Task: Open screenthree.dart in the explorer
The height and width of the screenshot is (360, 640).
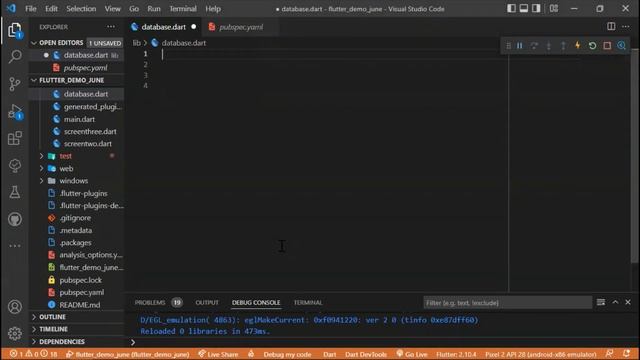Action: pos(90,131)
